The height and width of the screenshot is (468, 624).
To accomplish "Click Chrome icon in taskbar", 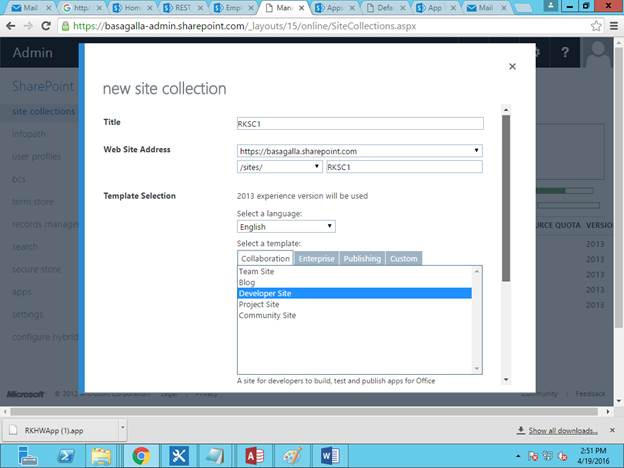I will click(141, 456).
